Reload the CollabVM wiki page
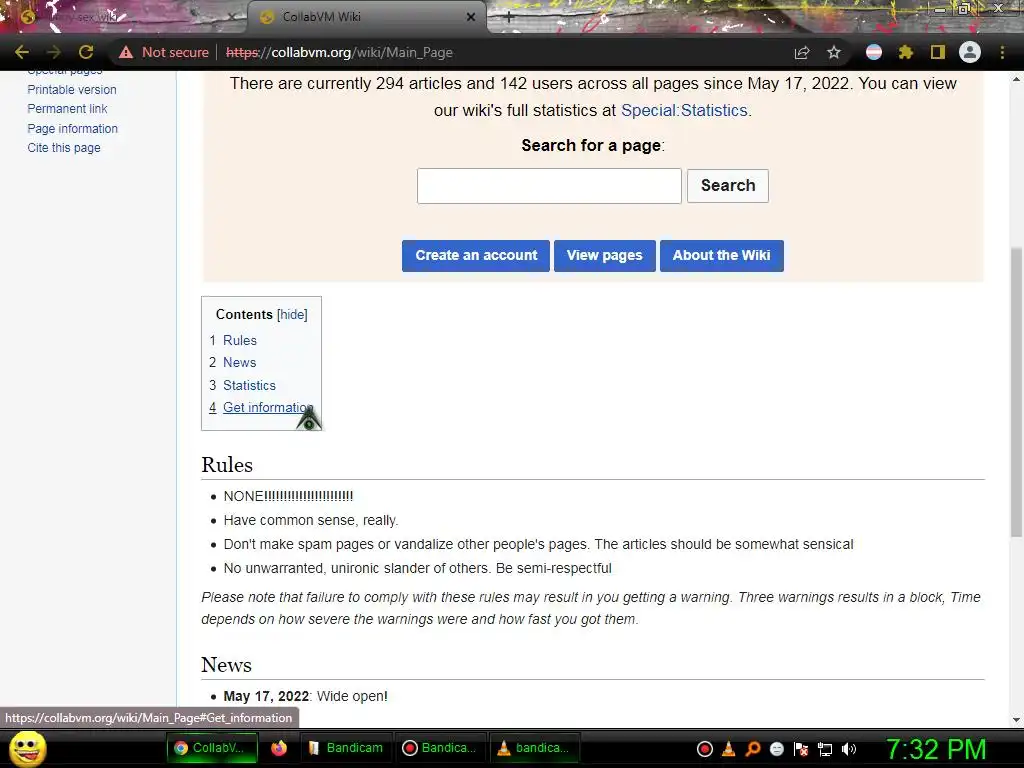 pos(86,52)
